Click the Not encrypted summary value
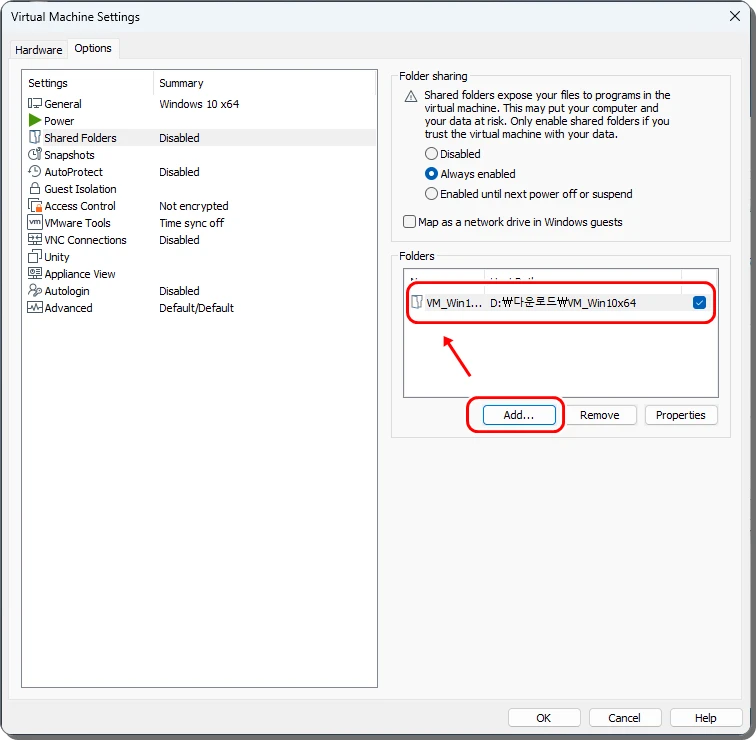Viewport: 756px width, 740px height. pyautogui.click(x=194, y=206)
